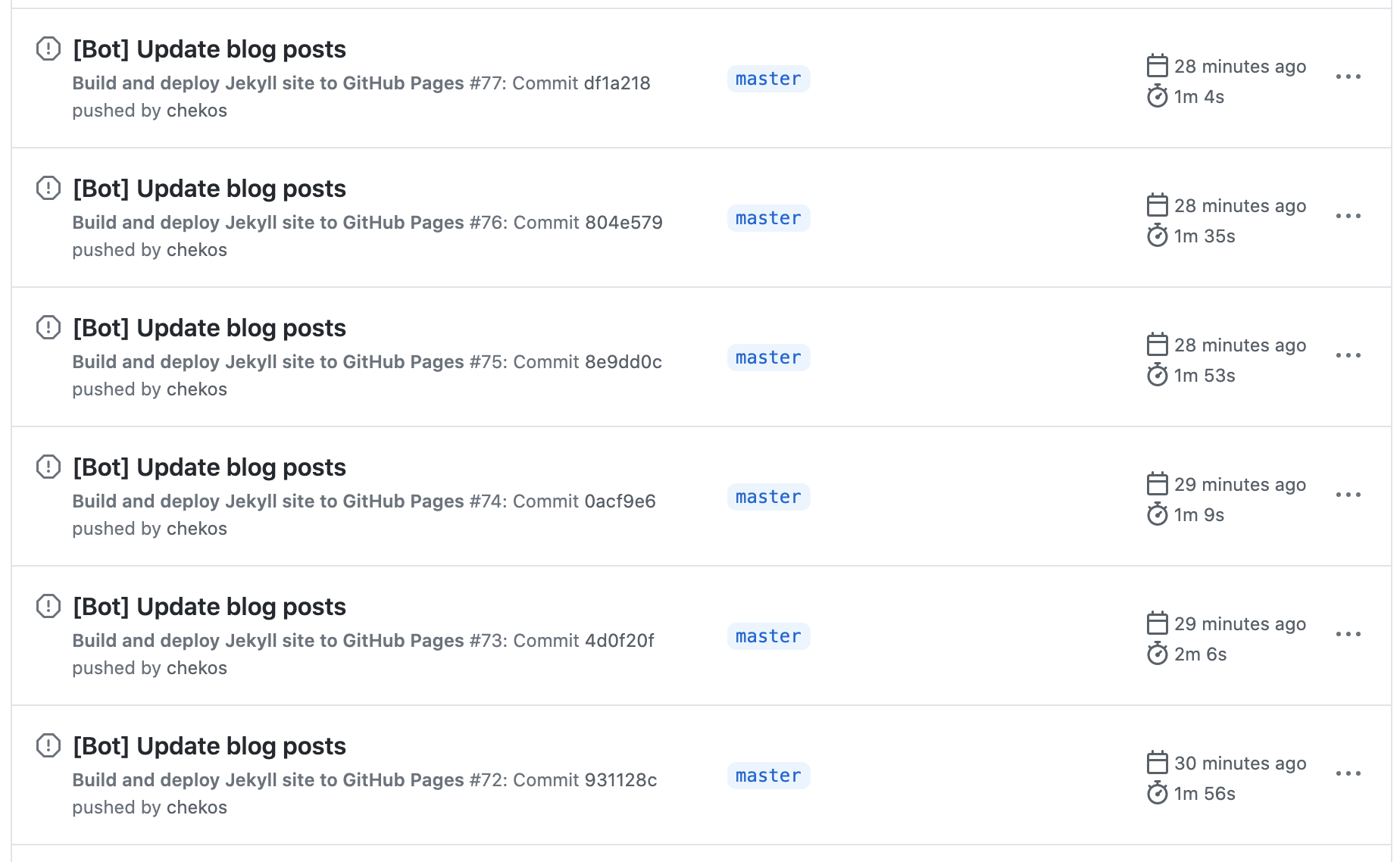Open the kebab menu for run #75
The image size is (1400, 862).
point(1348,354)
